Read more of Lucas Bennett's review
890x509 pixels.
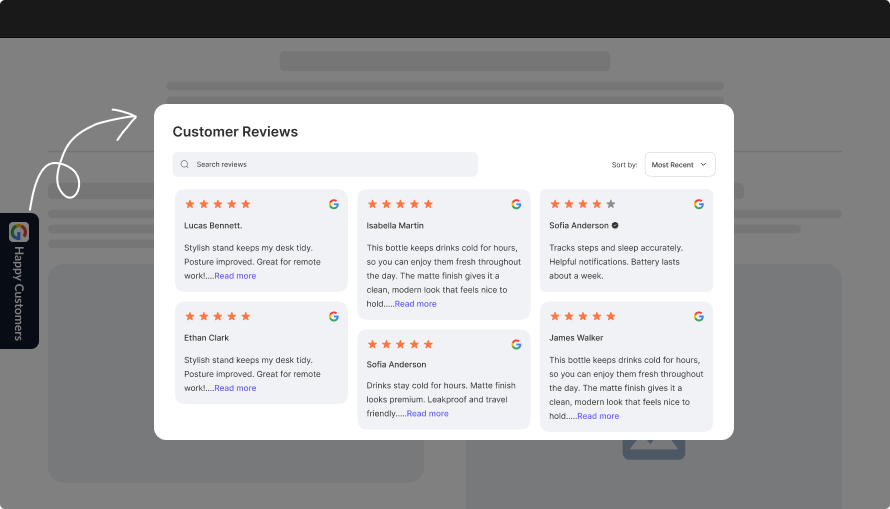[235, 276]
